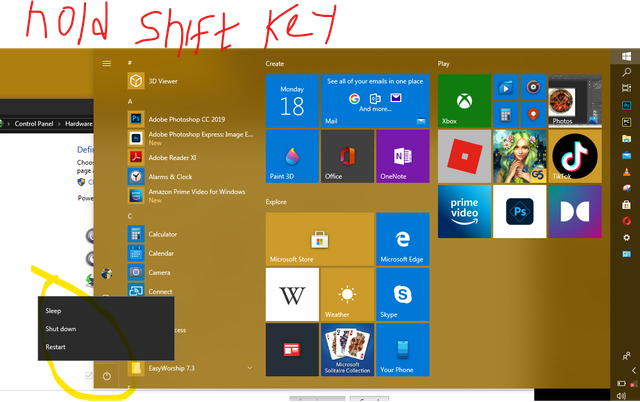Open Settings gear on the taskbar
640x402 pixels.
627,238
